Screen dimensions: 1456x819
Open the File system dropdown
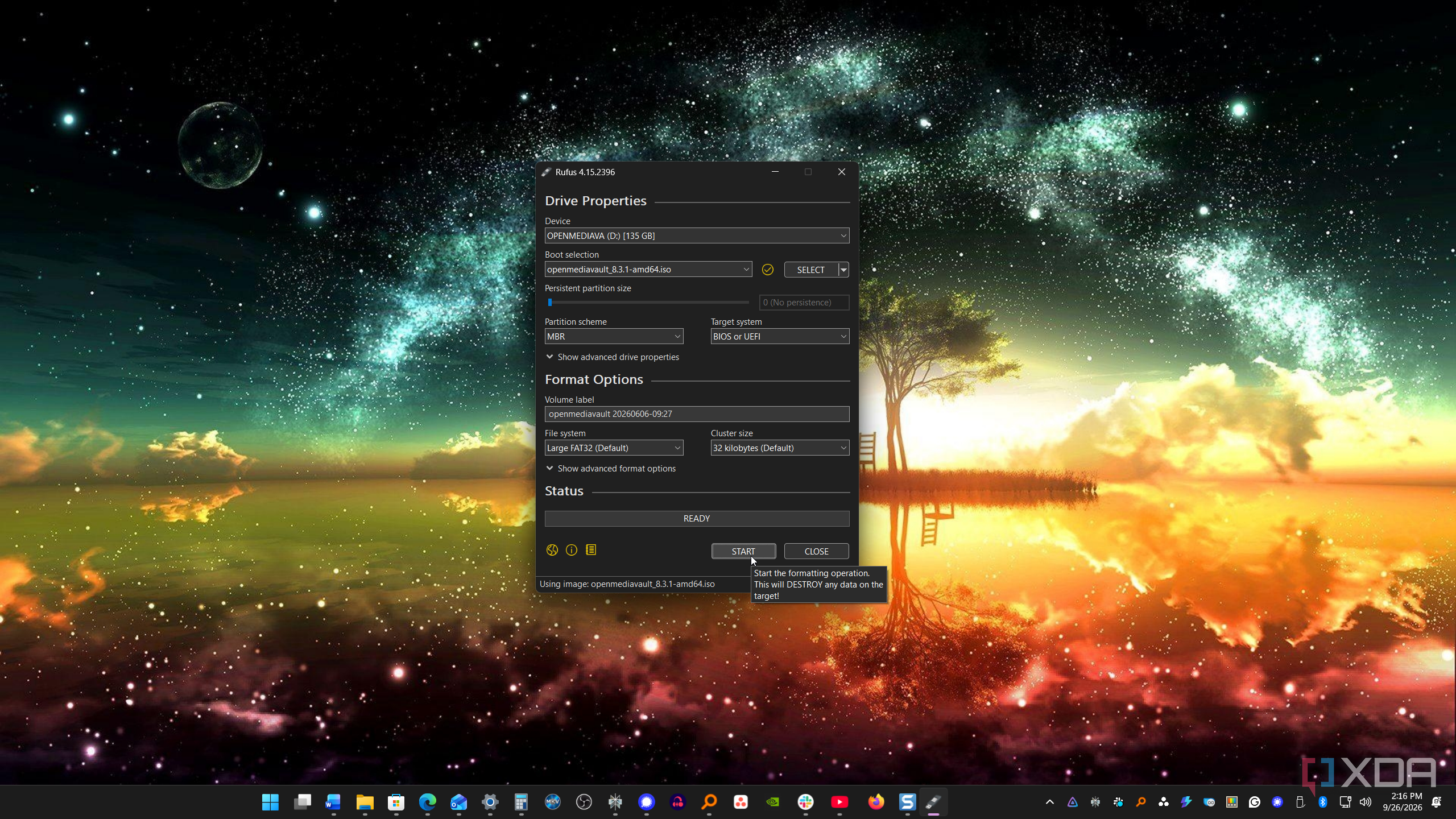pyautogui.click(x=614, y=448)
